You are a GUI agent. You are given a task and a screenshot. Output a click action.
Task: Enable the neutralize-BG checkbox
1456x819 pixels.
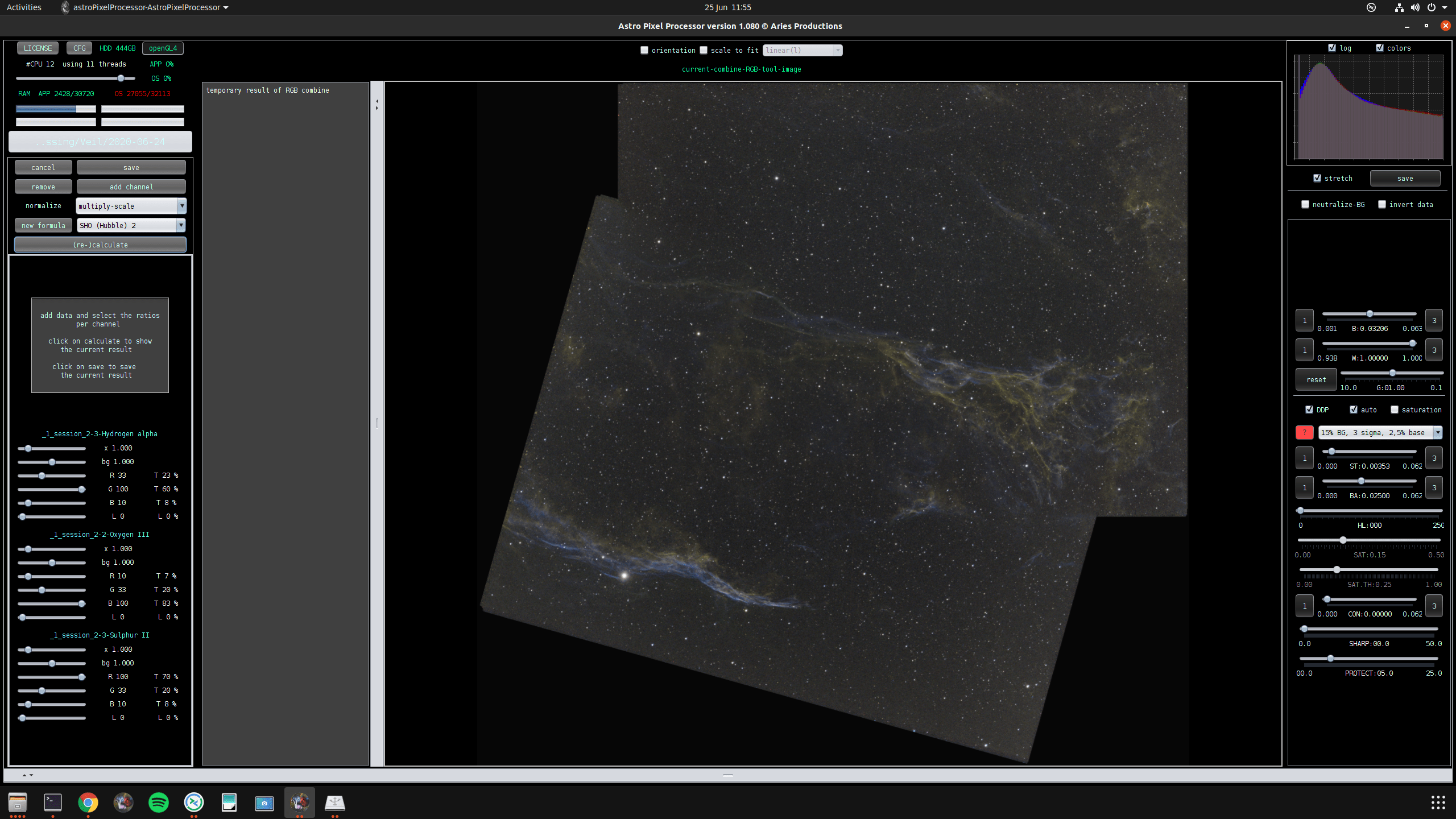coord(1305,205)
